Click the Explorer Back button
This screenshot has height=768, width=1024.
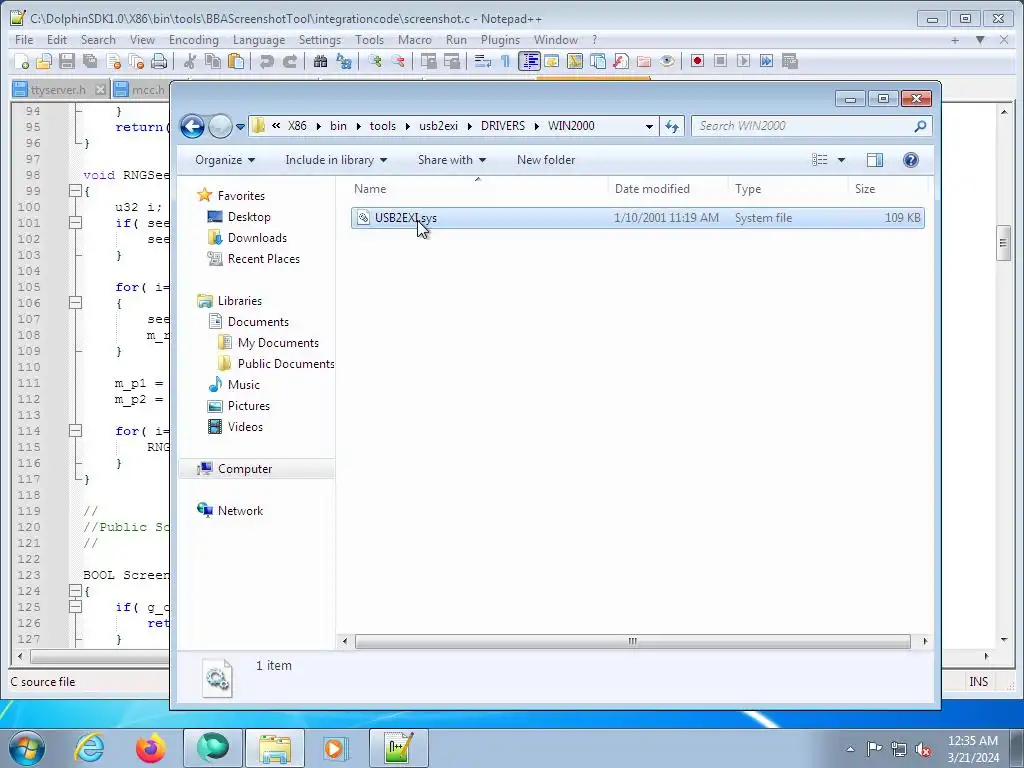[193, 126]
